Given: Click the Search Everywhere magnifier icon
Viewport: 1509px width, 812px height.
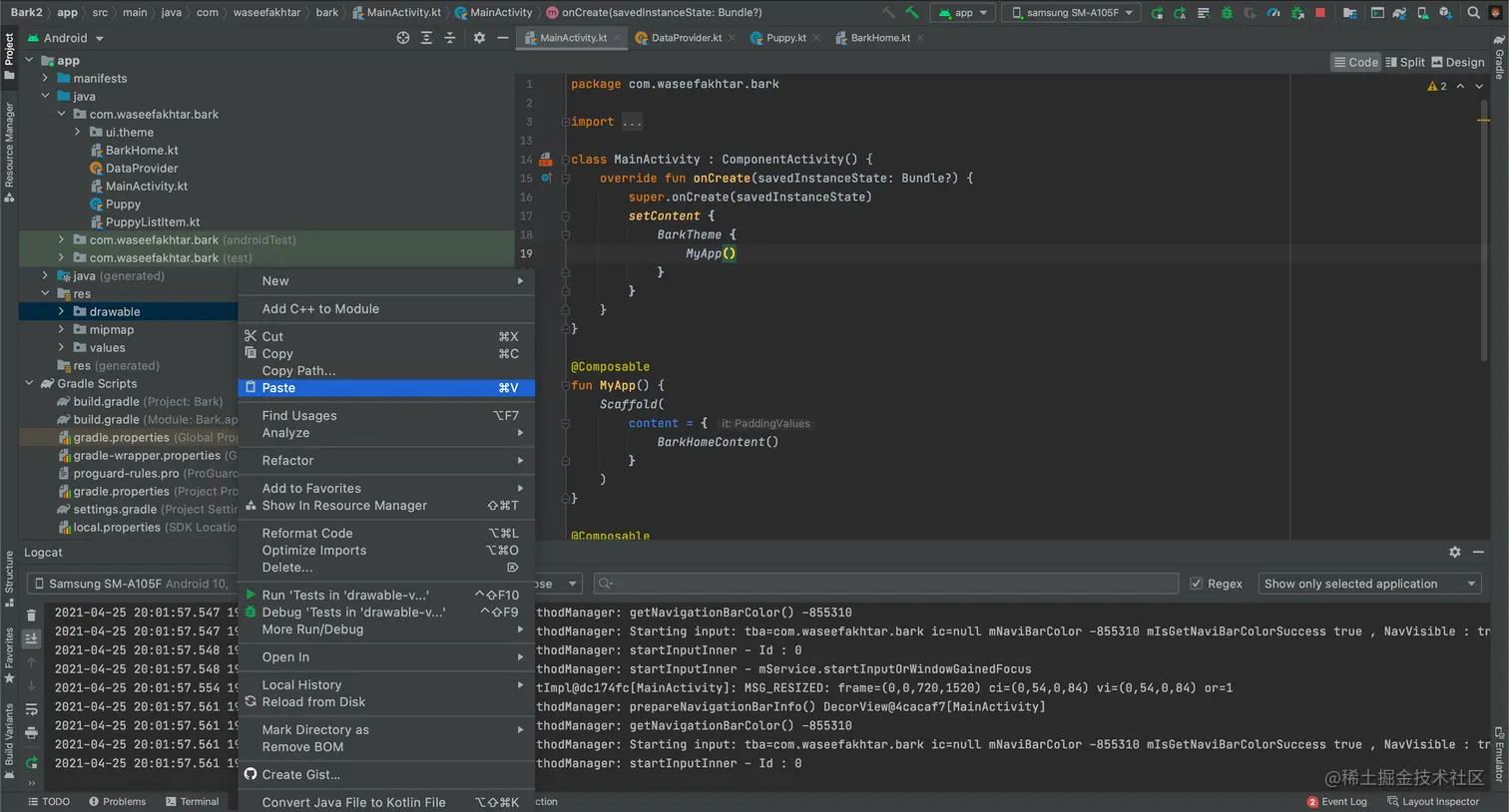Looking at the screenshot, I should coord(1473,13).
